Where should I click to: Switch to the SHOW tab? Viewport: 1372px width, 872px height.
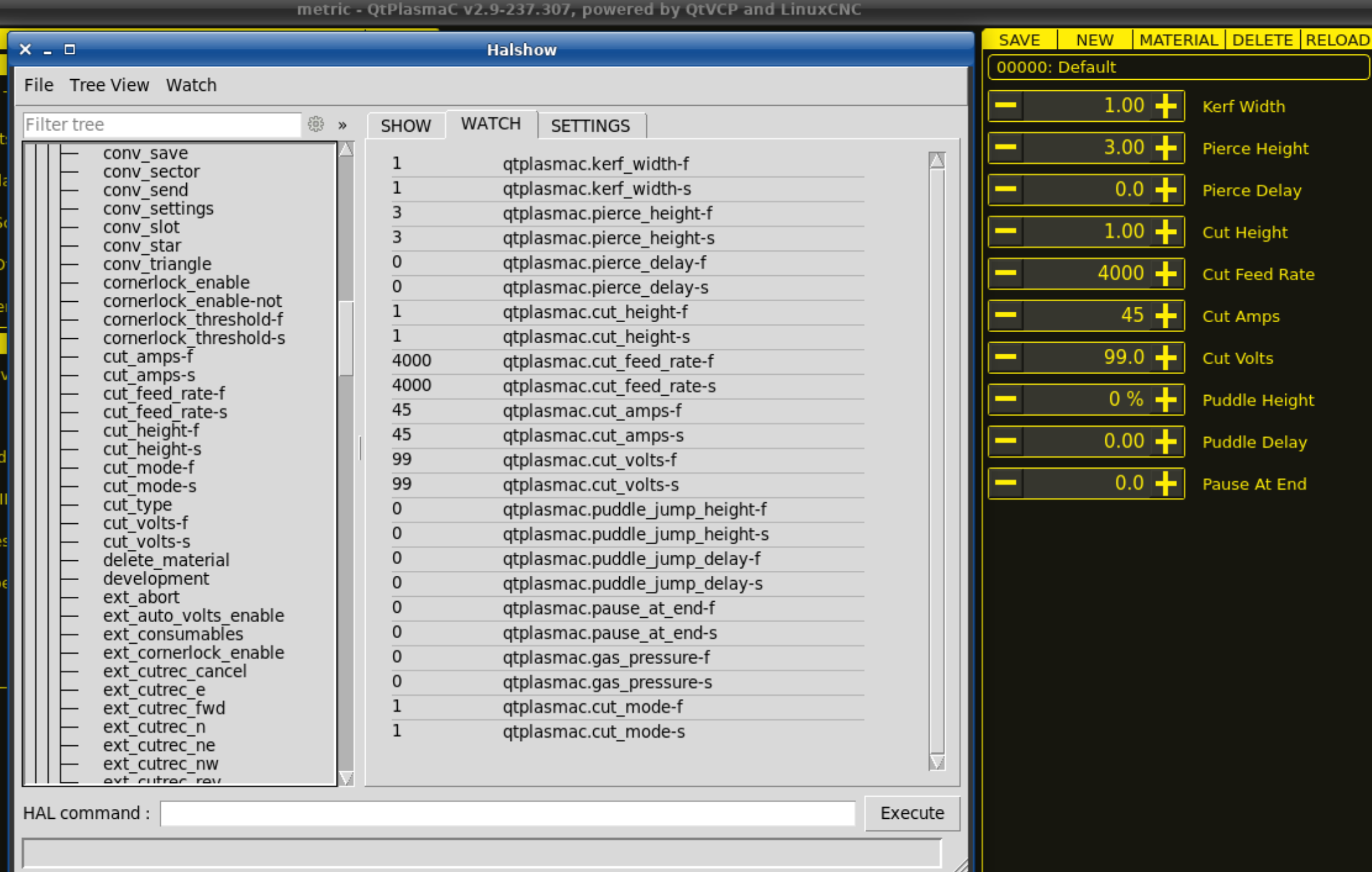click(x=406, y=126)
